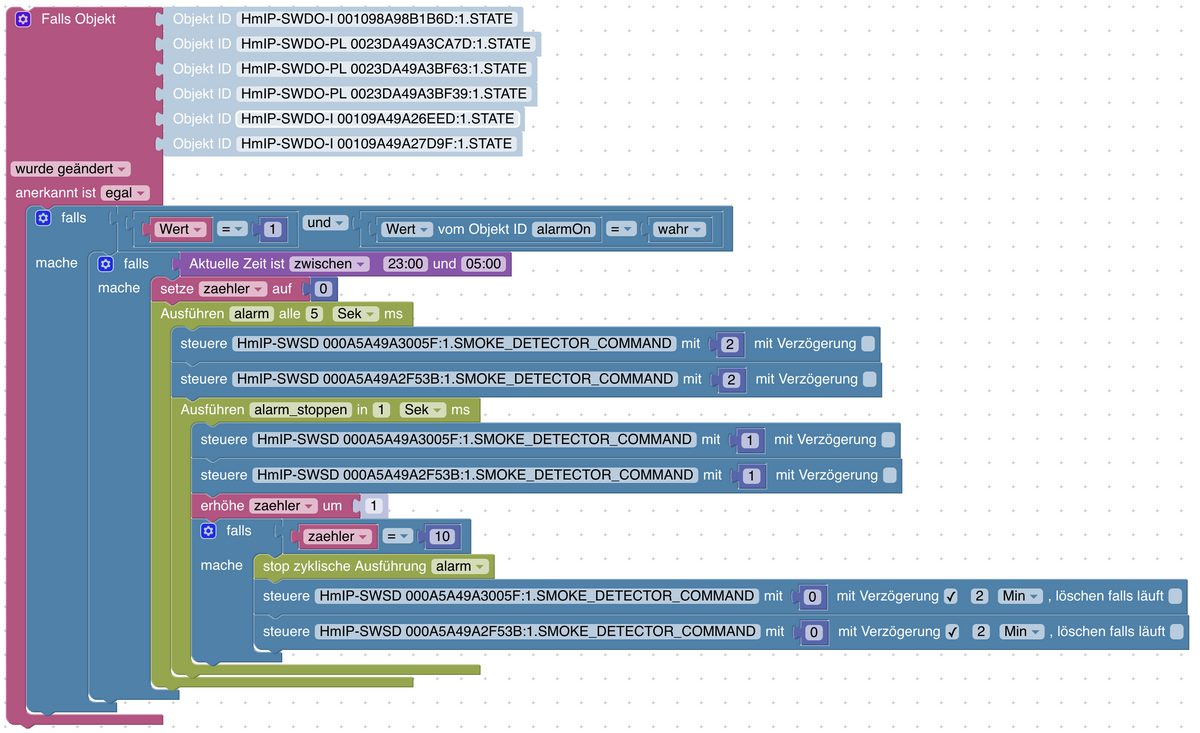Viewport: 1200px width, 733px height.
Task: Edit delay value 2 on 3005F steuere
Action: (980, 596)
